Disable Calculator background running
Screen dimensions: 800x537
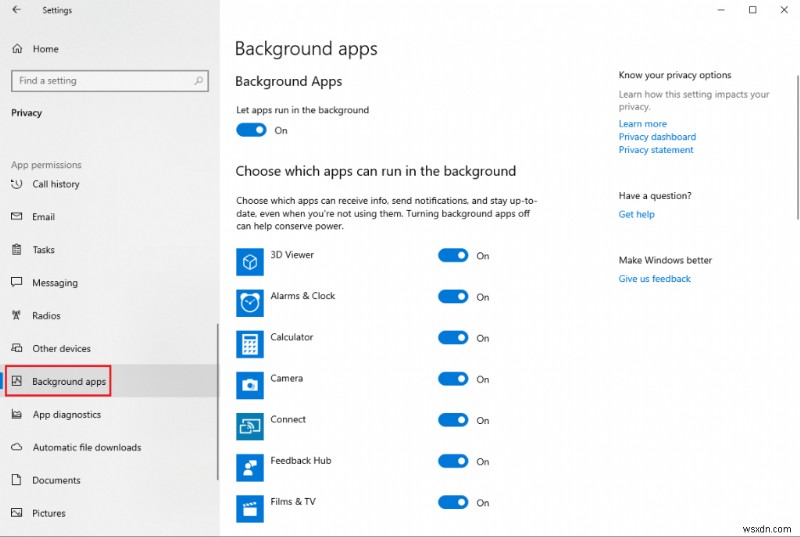(453, 338)
